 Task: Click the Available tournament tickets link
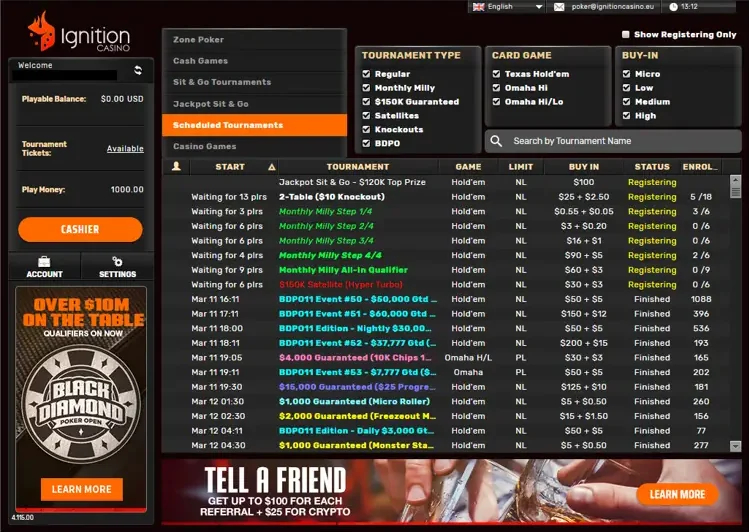[125, 149]
